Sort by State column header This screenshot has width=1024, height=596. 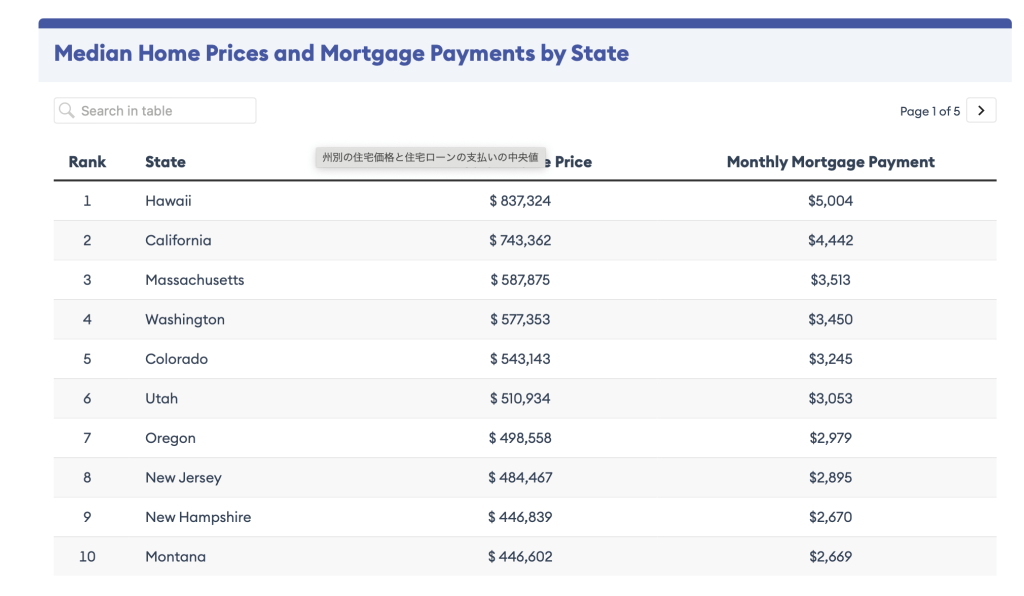pos(165,162)
